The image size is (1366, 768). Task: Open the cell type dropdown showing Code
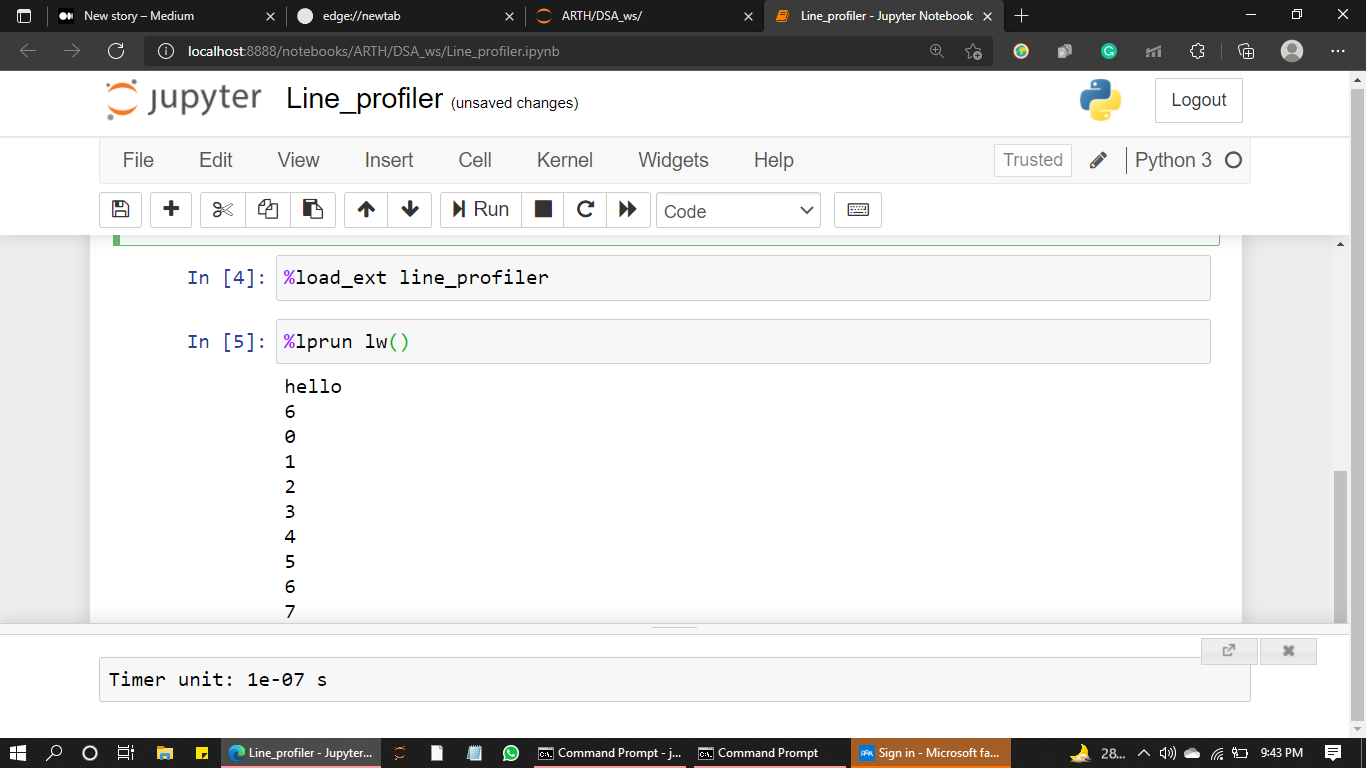[738, 210]
